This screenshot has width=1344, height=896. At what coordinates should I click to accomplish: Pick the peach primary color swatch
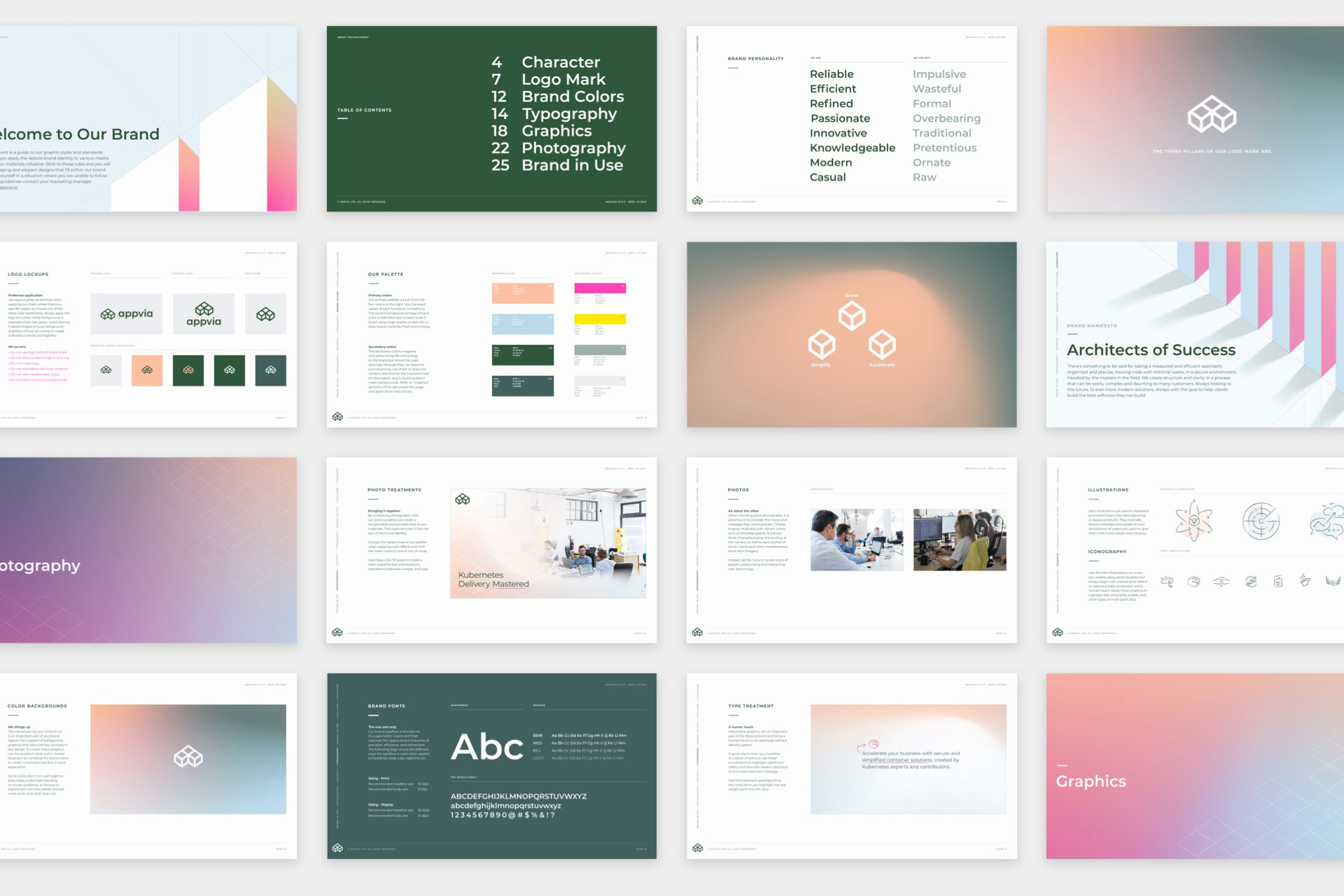523,293
